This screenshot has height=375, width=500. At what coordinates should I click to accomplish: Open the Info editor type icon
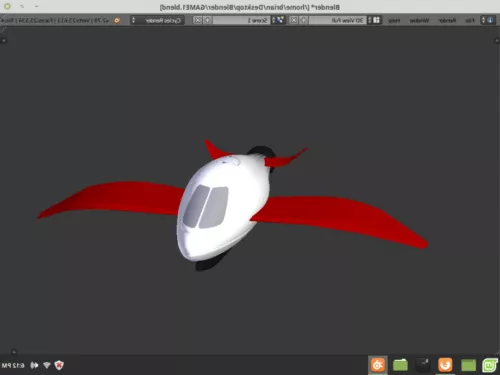(490, 20)
